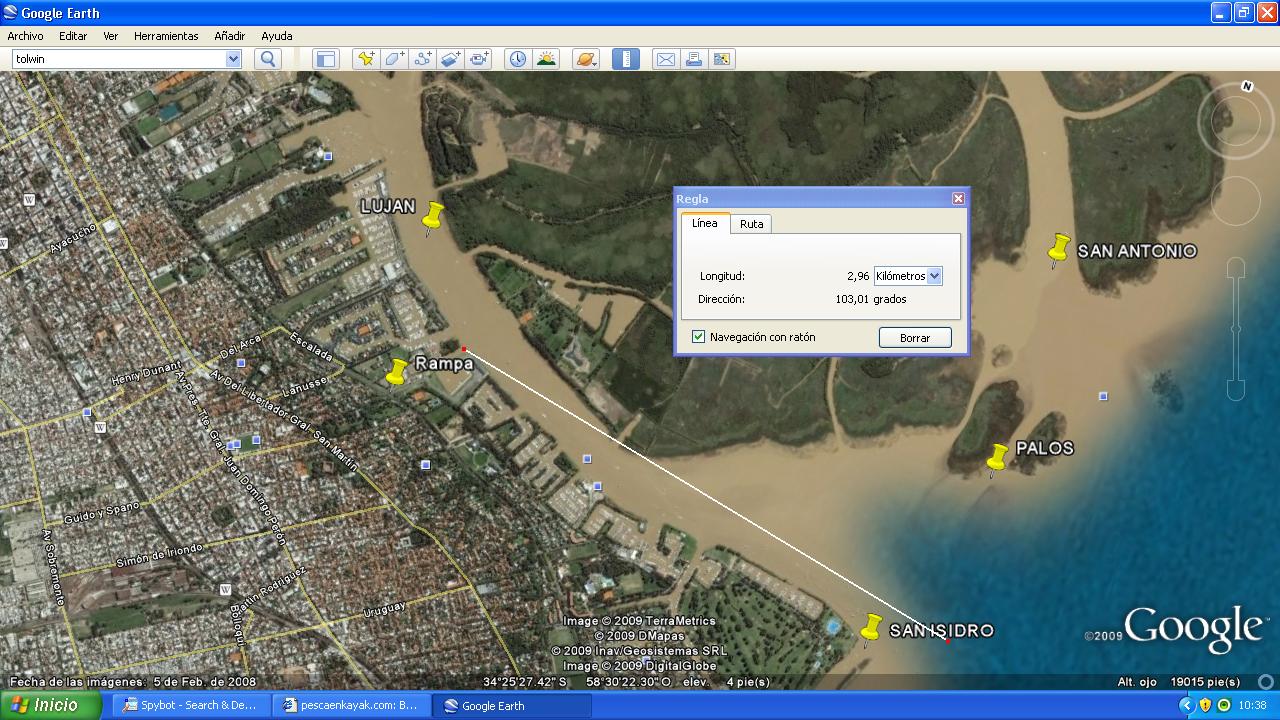Zoom in with the zoom slider plus end
The width and height of the screenshot is (1280, 720).
pyautogui.click(x=1236, y=267)
